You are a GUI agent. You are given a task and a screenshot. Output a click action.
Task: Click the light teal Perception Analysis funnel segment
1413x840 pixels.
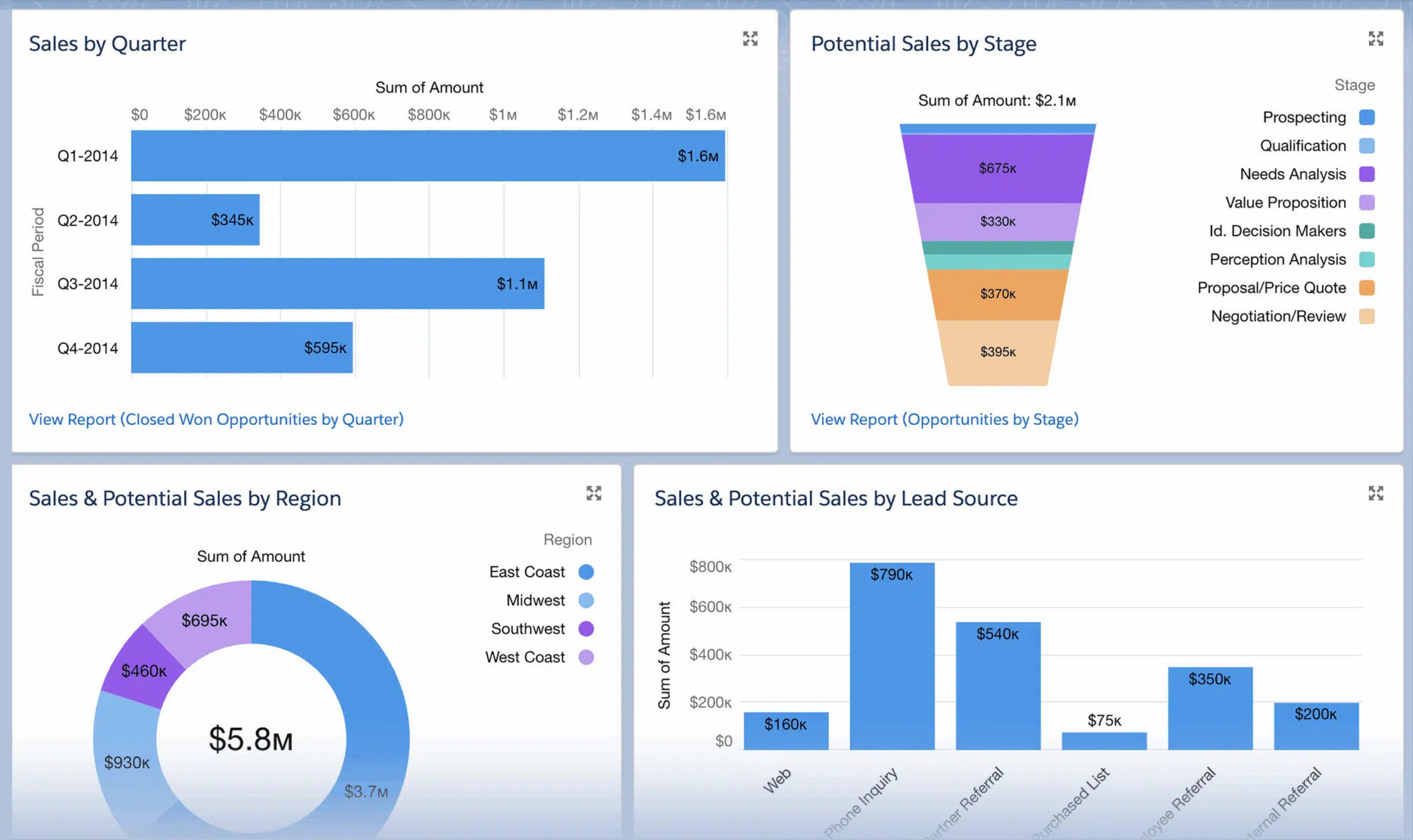998,262
